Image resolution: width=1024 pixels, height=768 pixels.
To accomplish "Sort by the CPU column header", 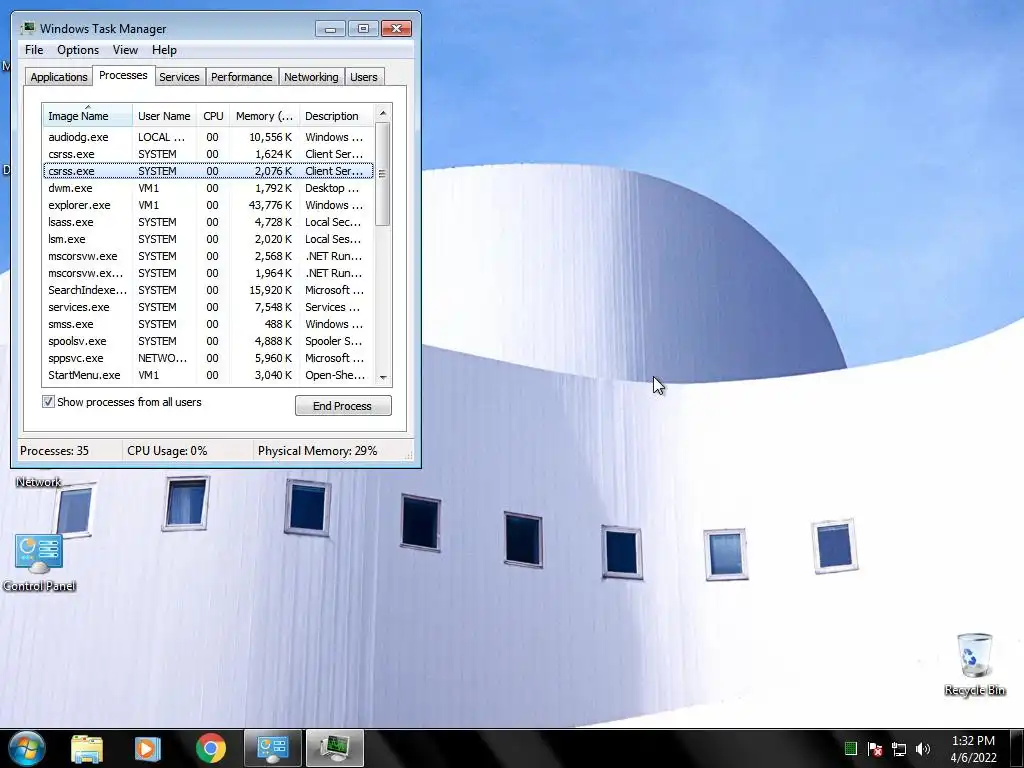I will coord(213,116).
